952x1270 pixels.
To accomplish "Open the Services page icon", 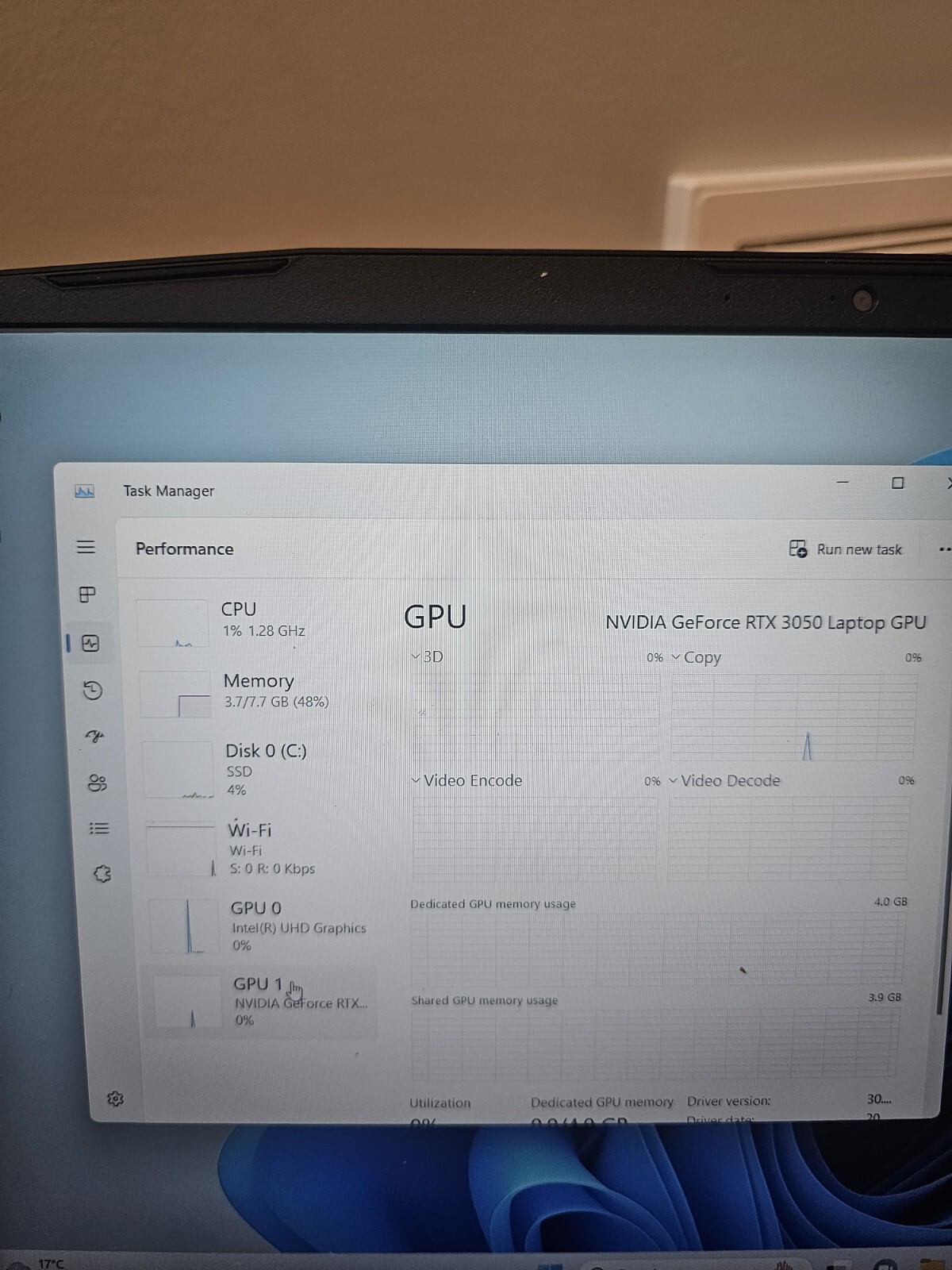I will [102, 874].
